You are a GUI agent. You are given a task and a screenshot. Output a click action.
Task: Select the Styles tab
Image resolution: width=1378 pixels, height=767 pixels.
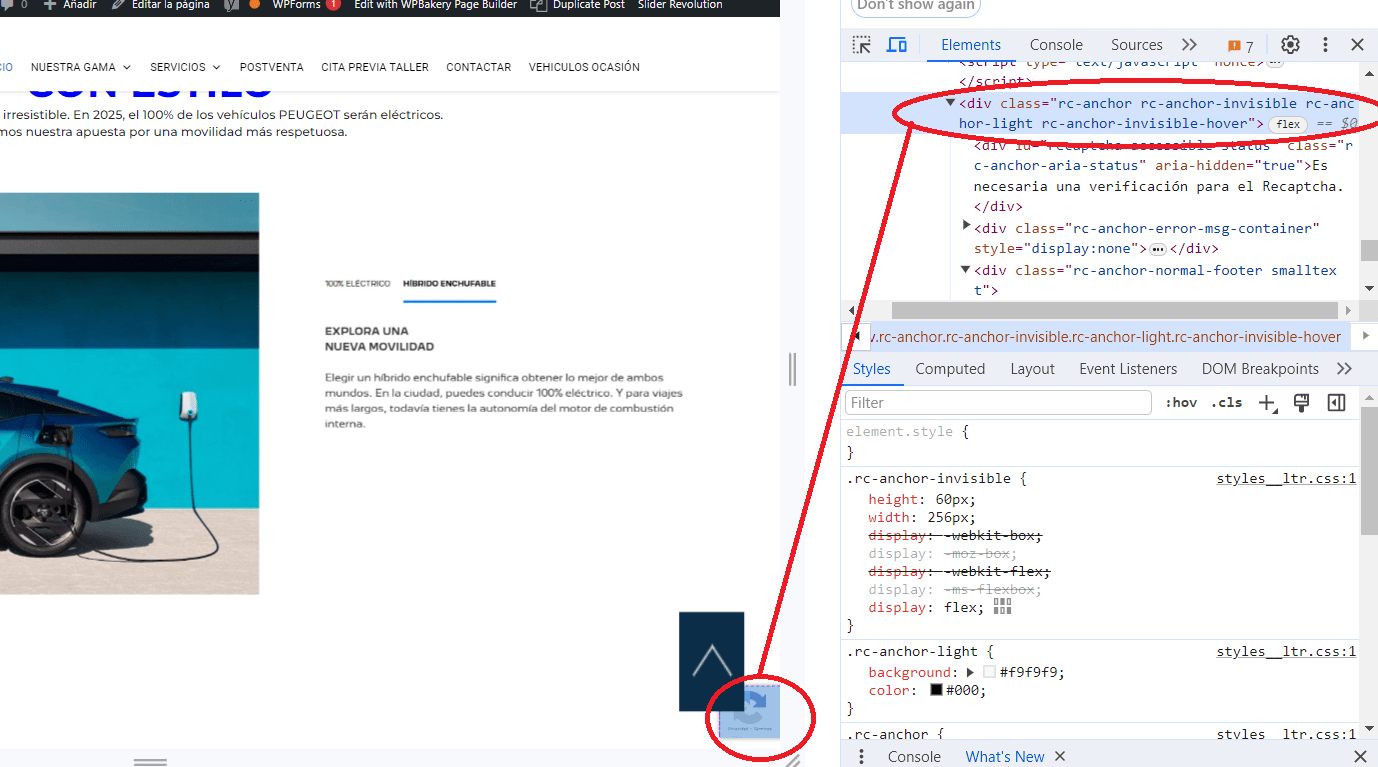[x=872, y=369]
